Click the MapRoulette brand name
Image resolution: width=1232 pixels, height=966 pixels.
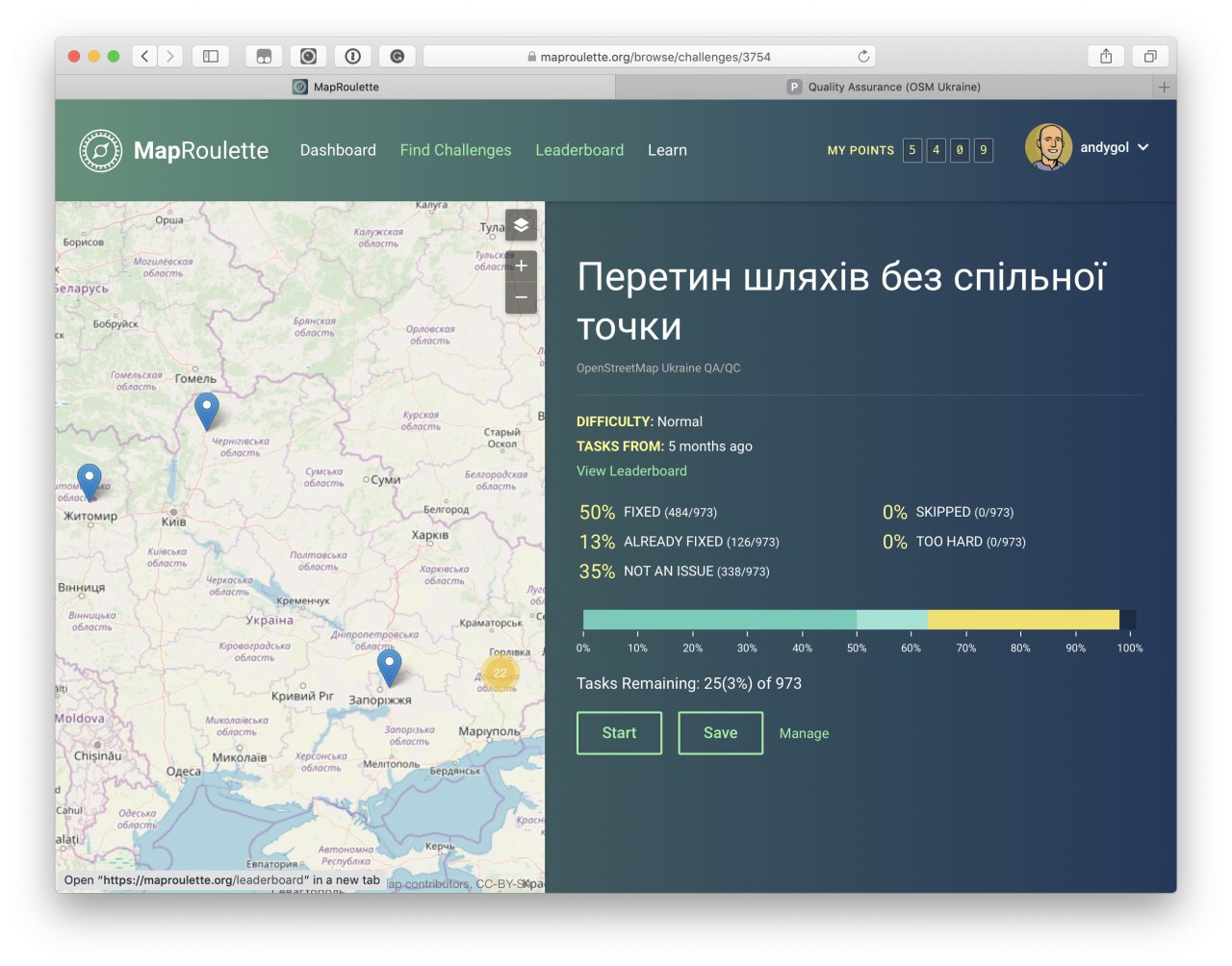click(201, 151)
